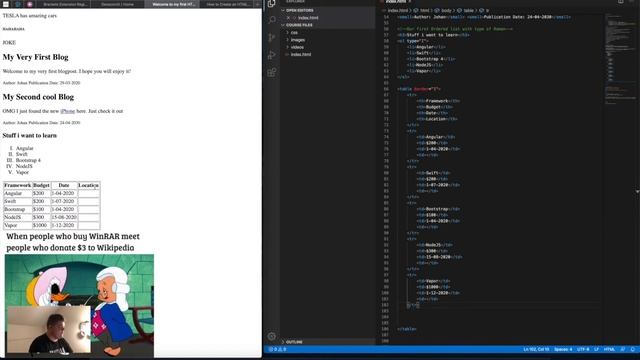Open the Explorer view in the activity bar

coord(271,4)
